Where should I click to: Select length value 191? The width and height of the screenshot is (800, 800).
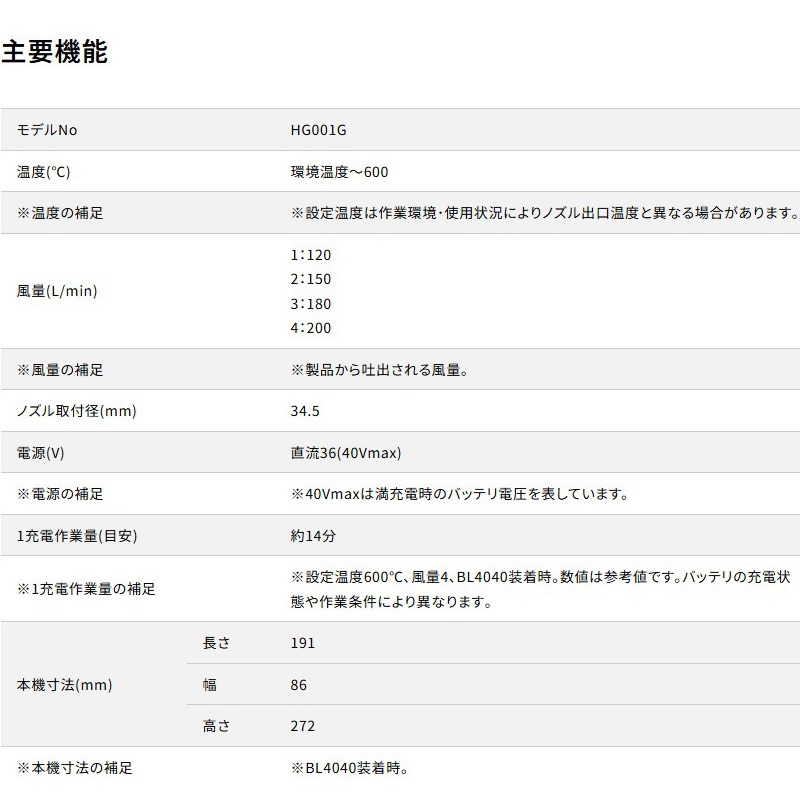303,643
